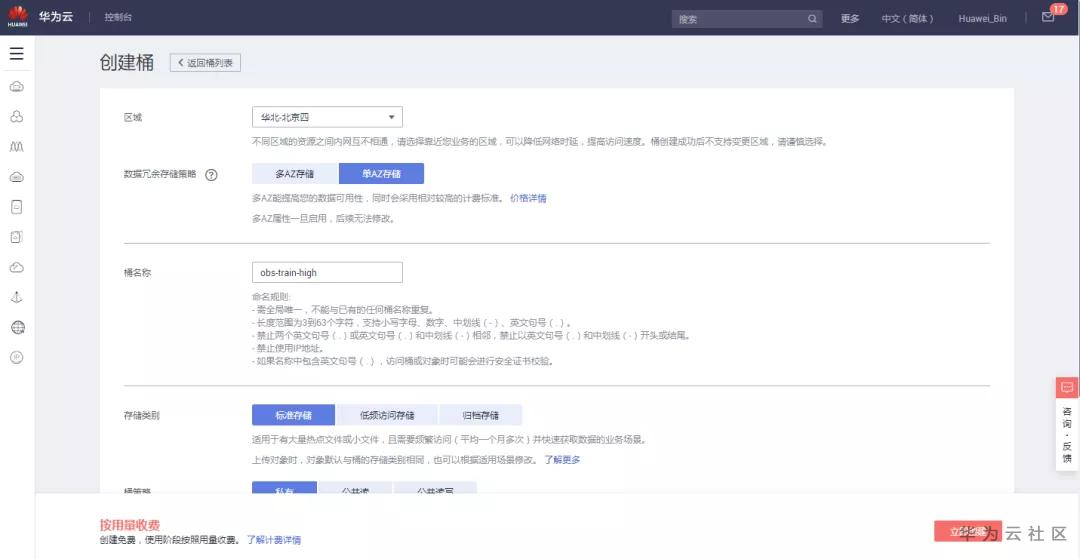
Task: Click the search magnifier icon
Action: (x=813, y=19)
